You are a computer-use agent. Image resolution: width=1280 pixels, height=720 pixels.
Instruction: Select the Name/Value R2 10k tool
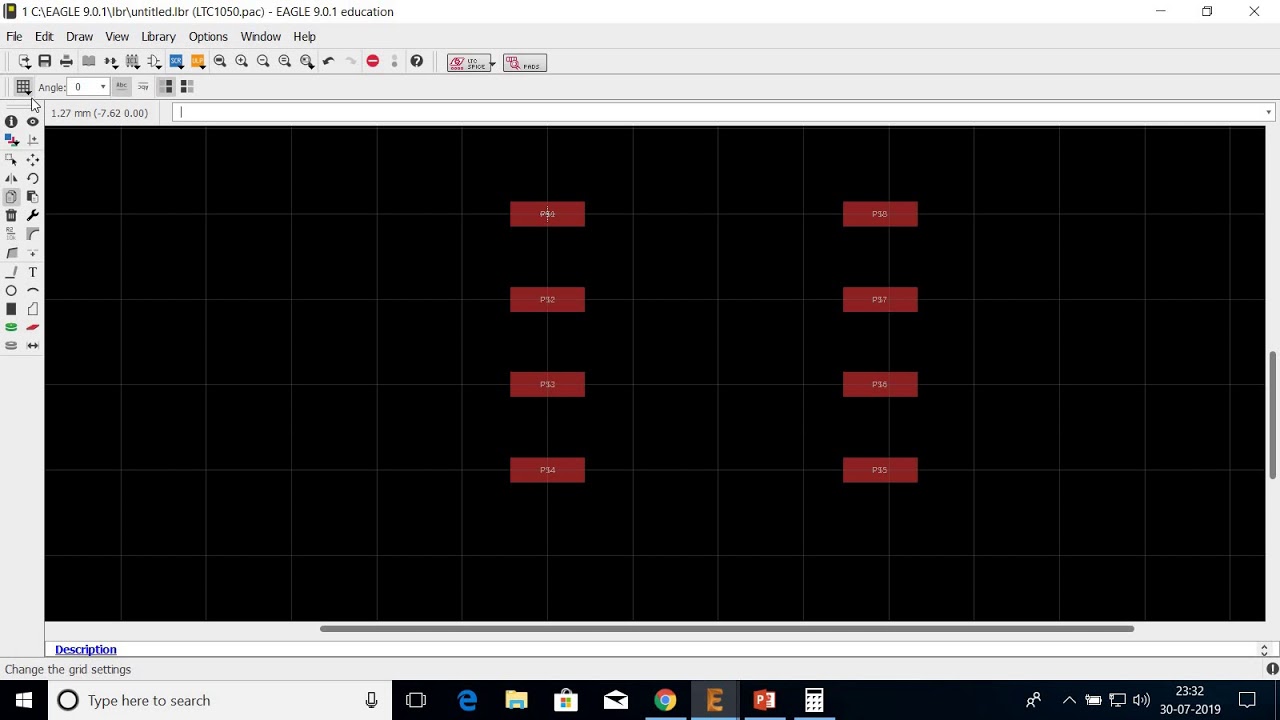click(11, 234)
